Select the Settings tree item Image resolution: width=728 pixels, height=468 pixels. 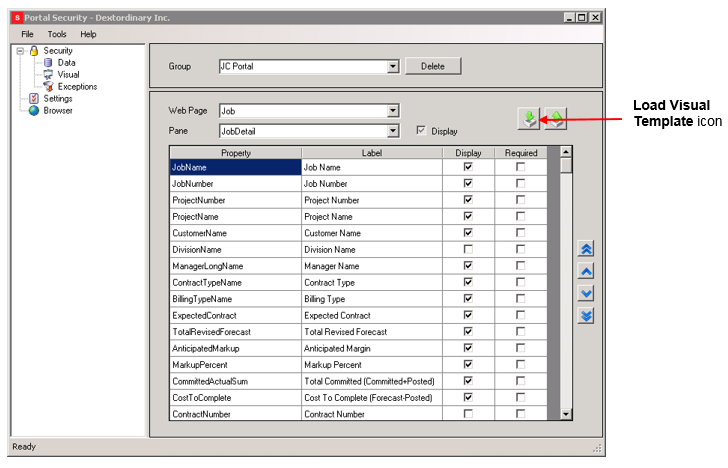pyautogui.click(x=57, y=99)
